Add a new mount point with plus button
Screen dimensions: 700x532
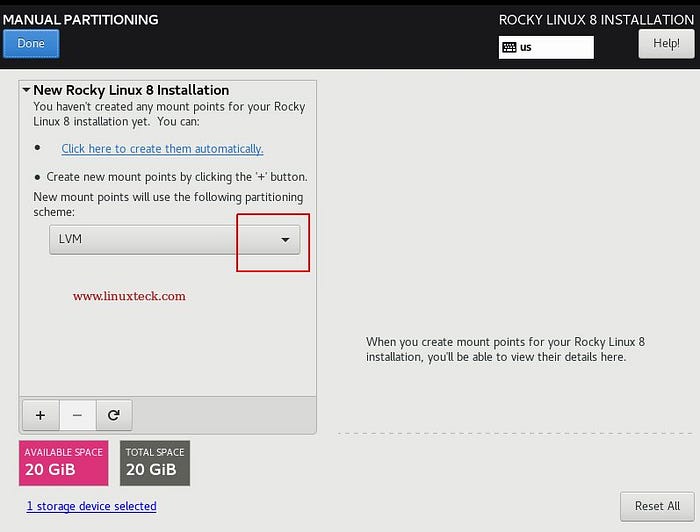41,416
